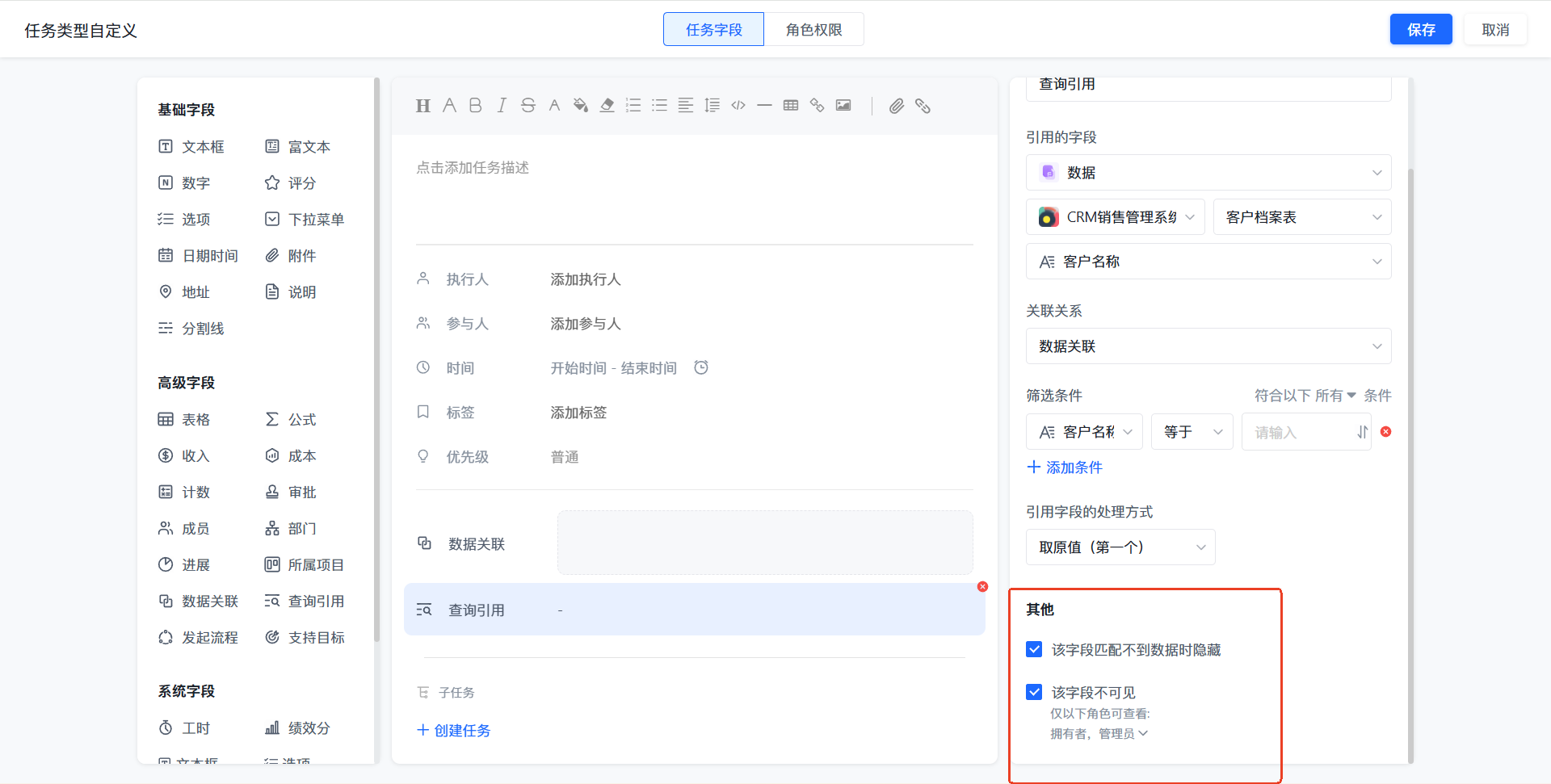Click the alarm reminder icon beside 时间
Screen dimensions: 1551x784
701,367
